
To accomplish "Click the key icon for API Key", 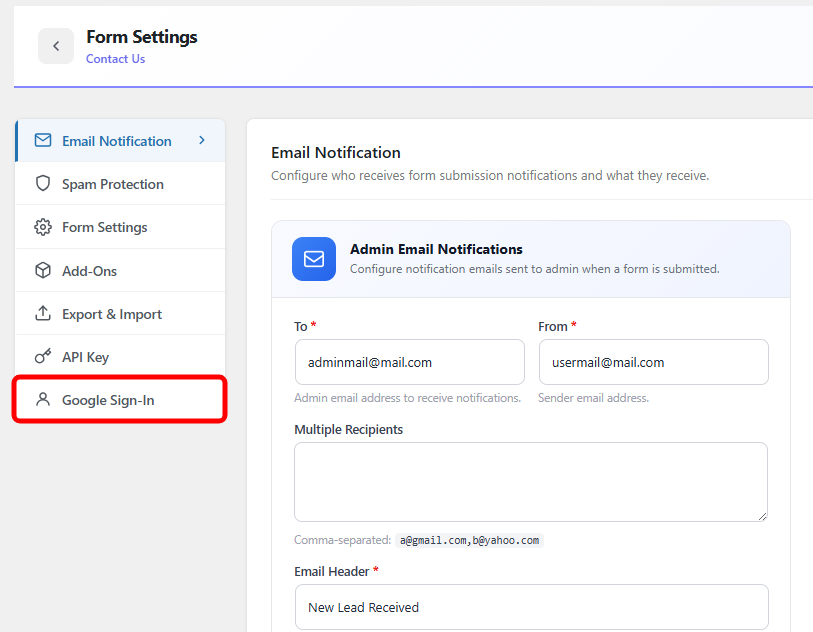I will point(43,357).
